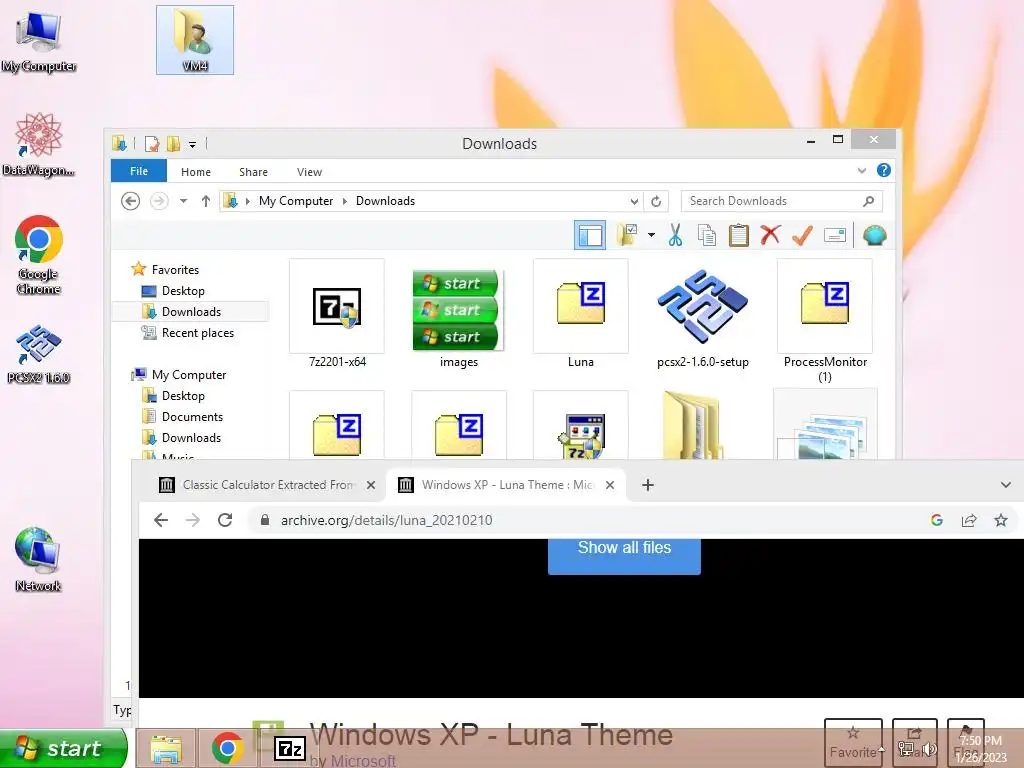The height and width of the screenshot is (768, 1024).
Task: Open the recent locations dropdown in Explorer
Action: 184,201
